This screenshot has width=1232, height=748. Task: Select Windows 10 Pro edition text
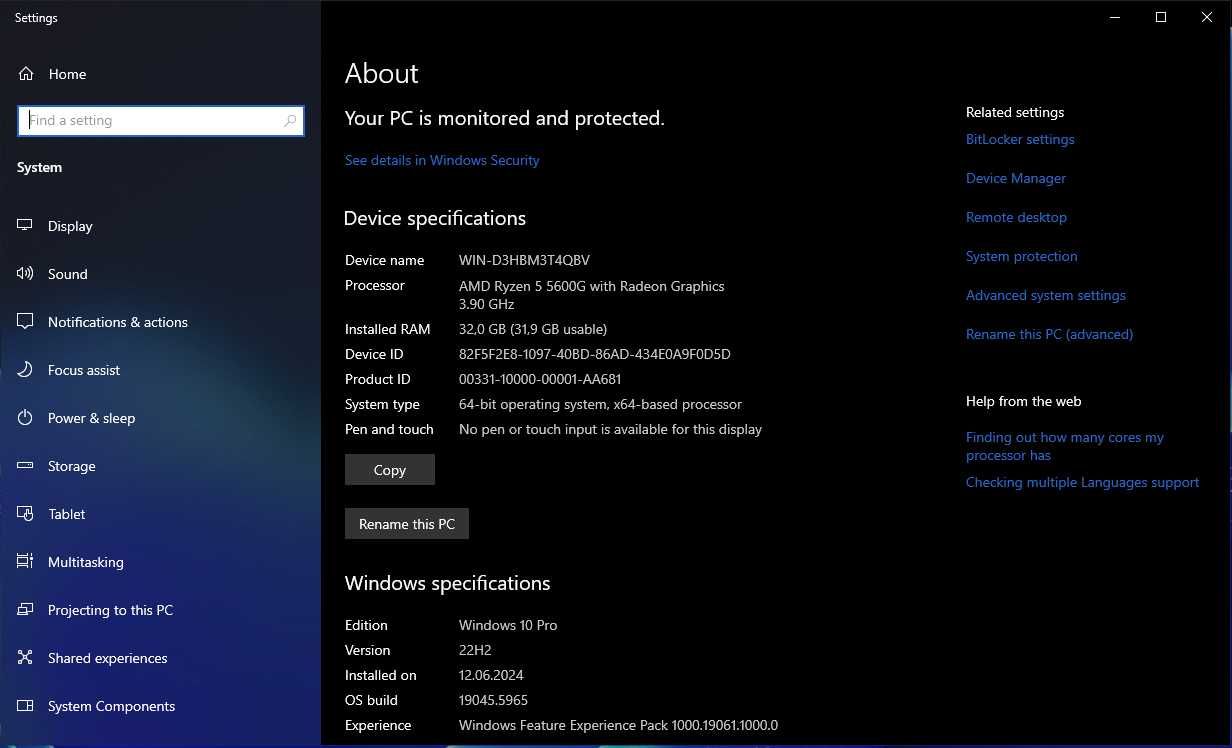(x=508, y=625)
